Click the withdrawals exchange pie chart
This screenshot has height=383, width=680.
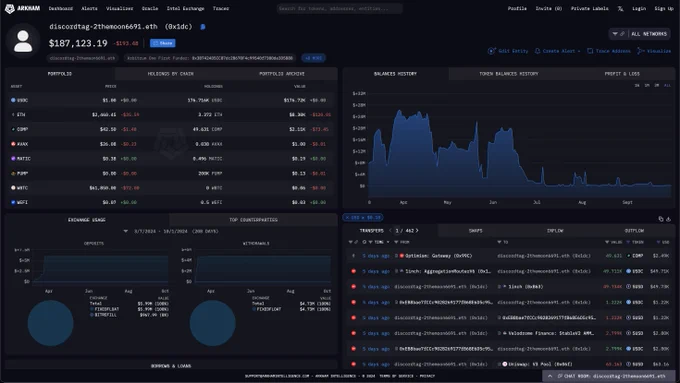tap(212, 323)
